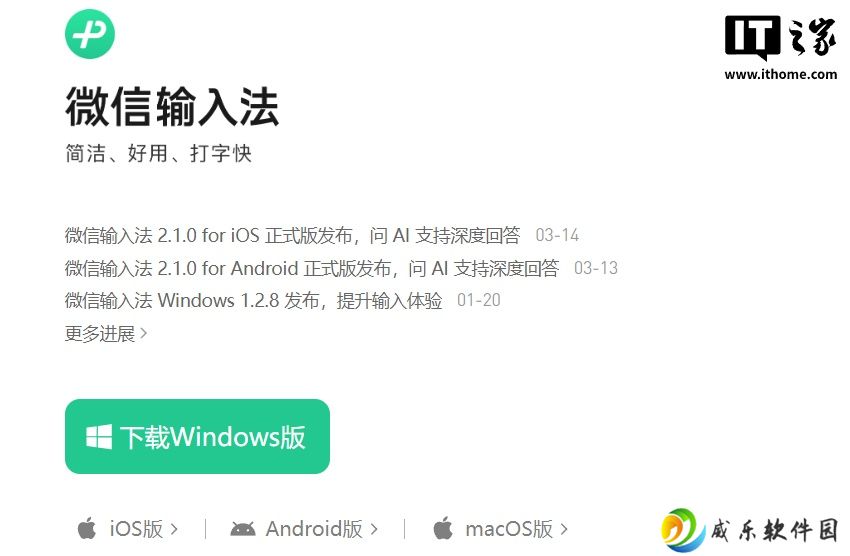Open the Android版 download link
850x556 pixels.
click(314, 529)
